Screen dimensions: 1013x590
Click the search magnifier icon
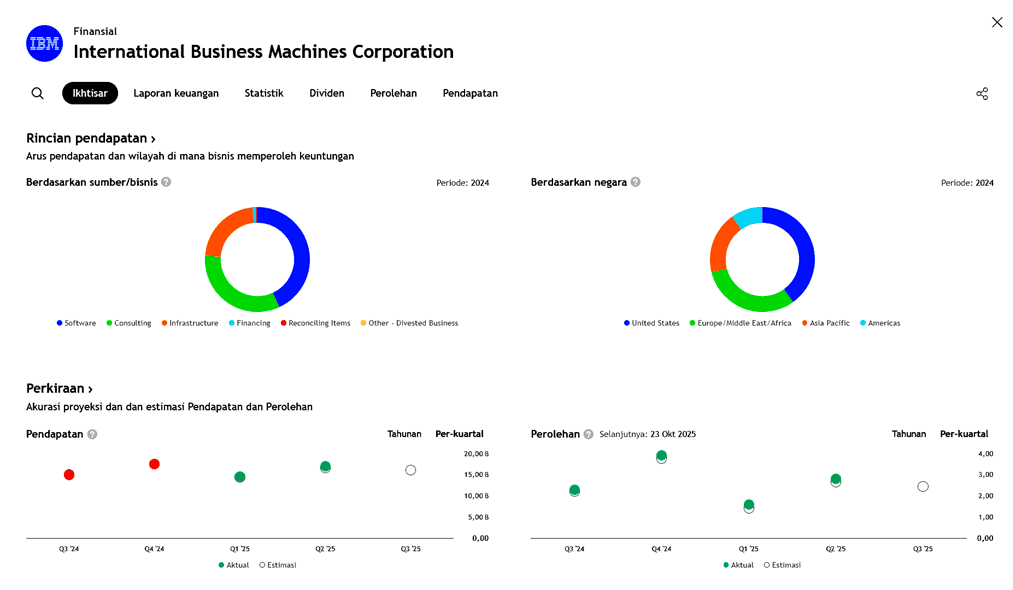point(37,93)
